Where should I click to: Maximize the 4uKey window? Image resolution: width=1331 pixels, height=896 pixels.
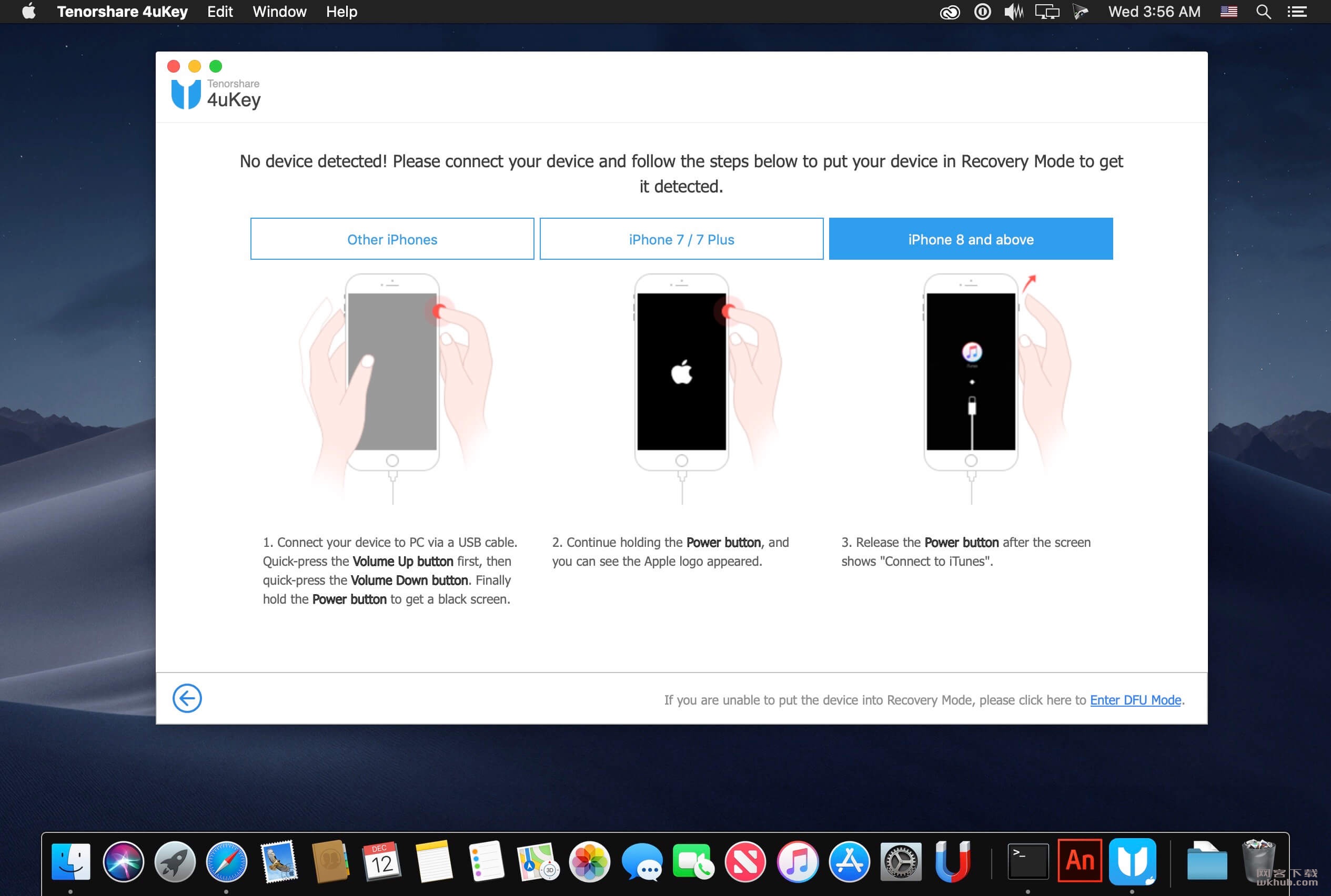pyautogui.click(x=216, y=66)
